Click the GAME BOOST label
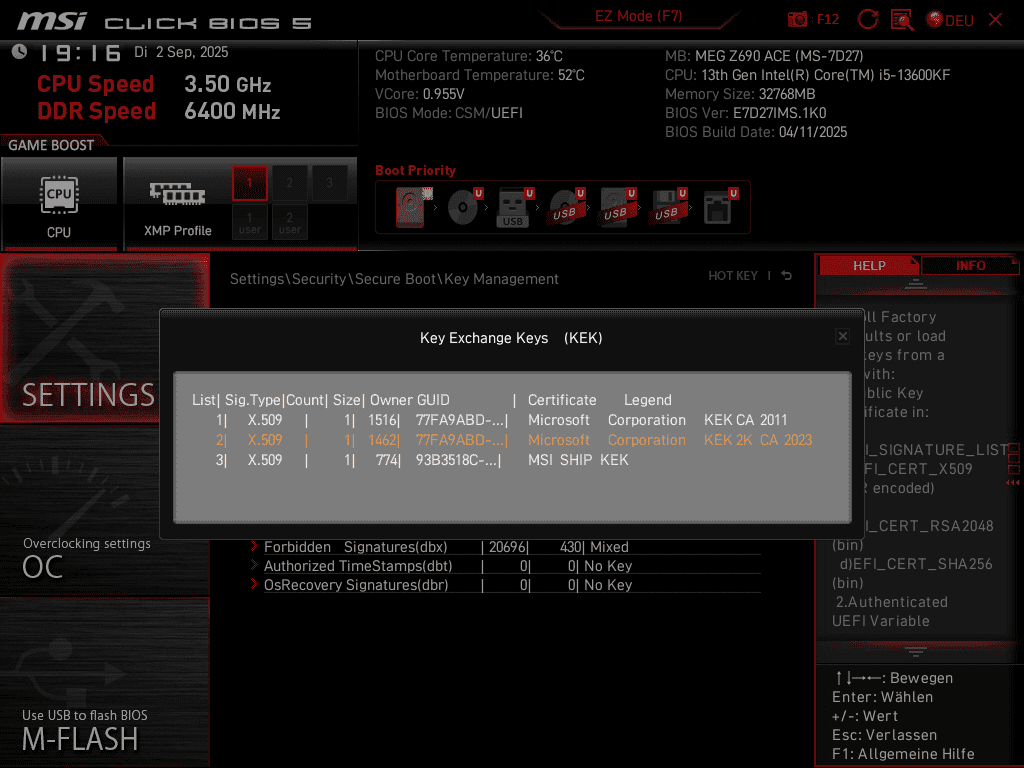The image size is (1024, 768). tap(51, 145)
